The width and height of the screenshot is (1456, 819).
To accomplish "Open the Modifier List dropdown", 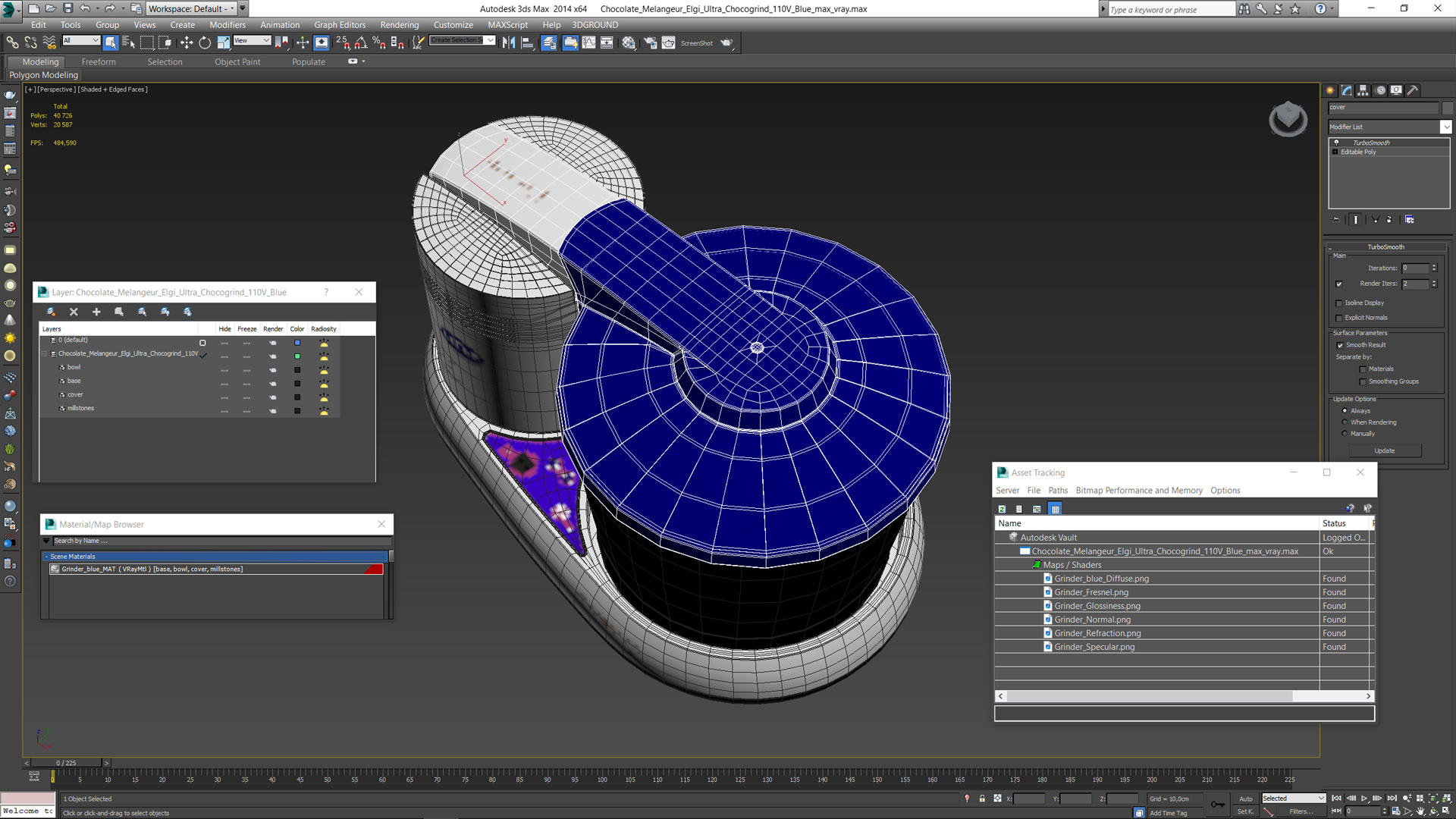I will click(x=1446, y=127).
